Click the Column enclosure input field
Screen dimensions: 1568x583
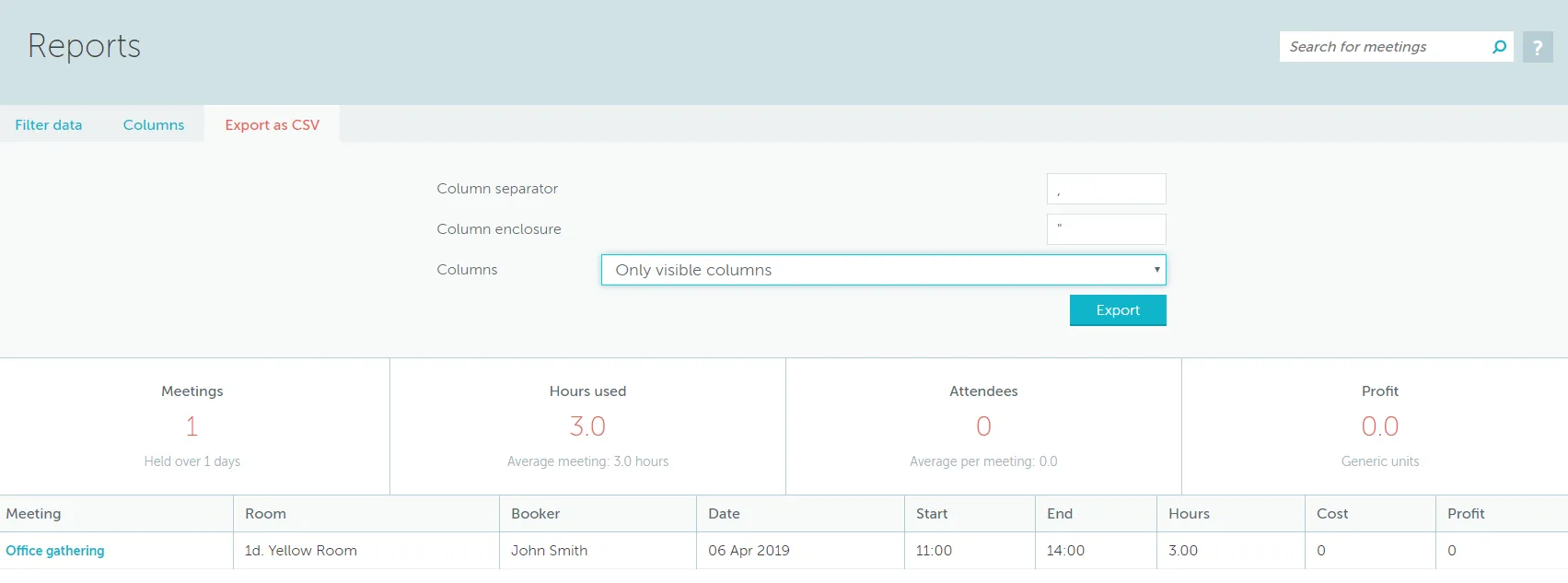1106,229
